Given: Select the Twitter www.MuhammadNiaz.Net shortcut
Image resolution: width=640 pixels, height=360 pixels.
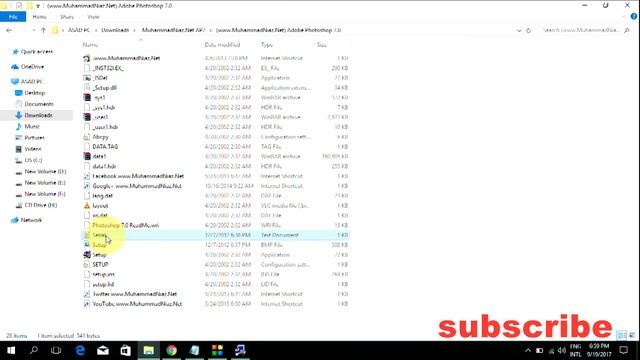Looking at the screenshot, I should coord(135,294).
